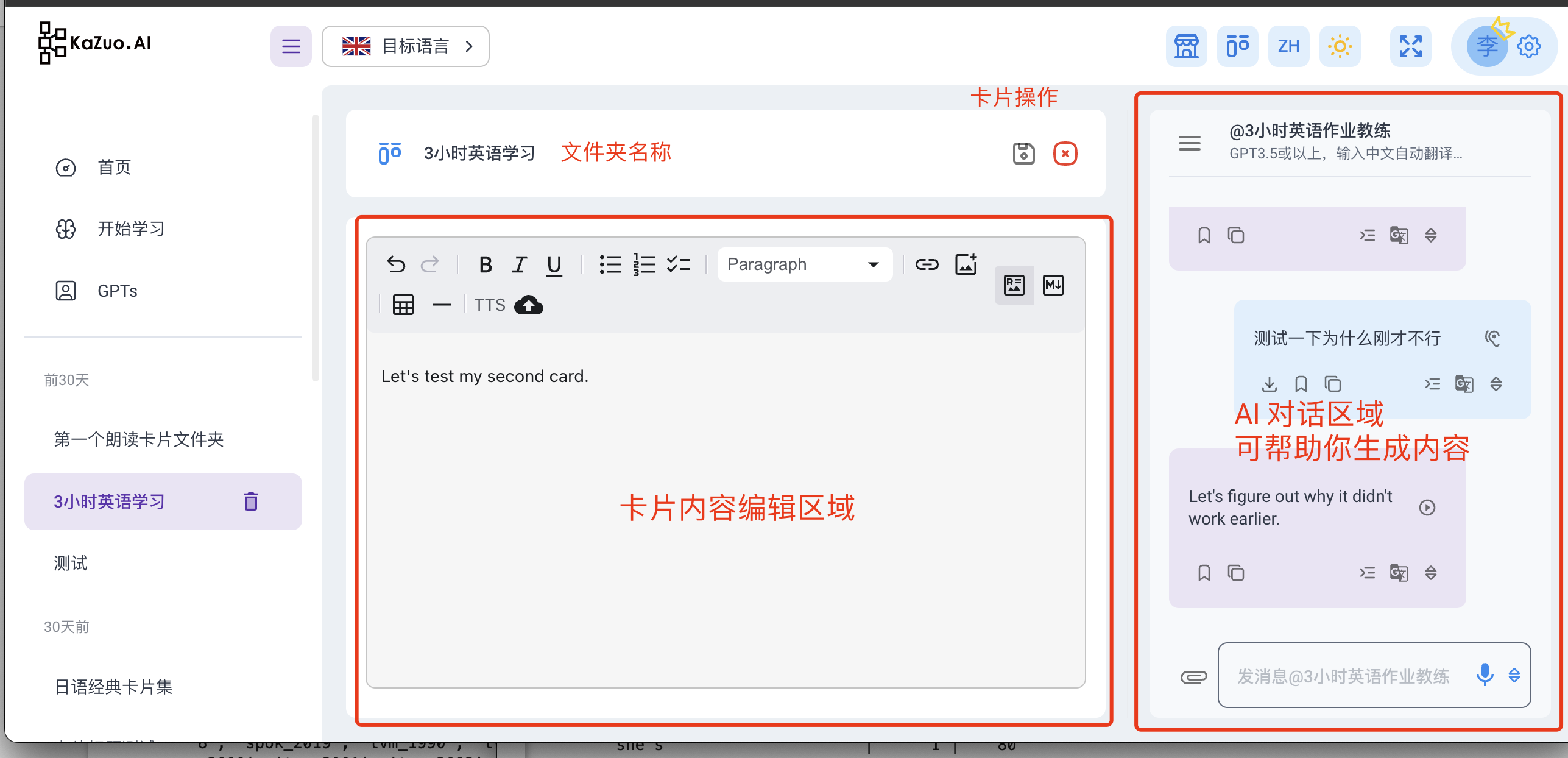Bookmark the 测试一下为什么刚才不行 message
Screen dimensions: 1568x758
tap(1301, 384)
